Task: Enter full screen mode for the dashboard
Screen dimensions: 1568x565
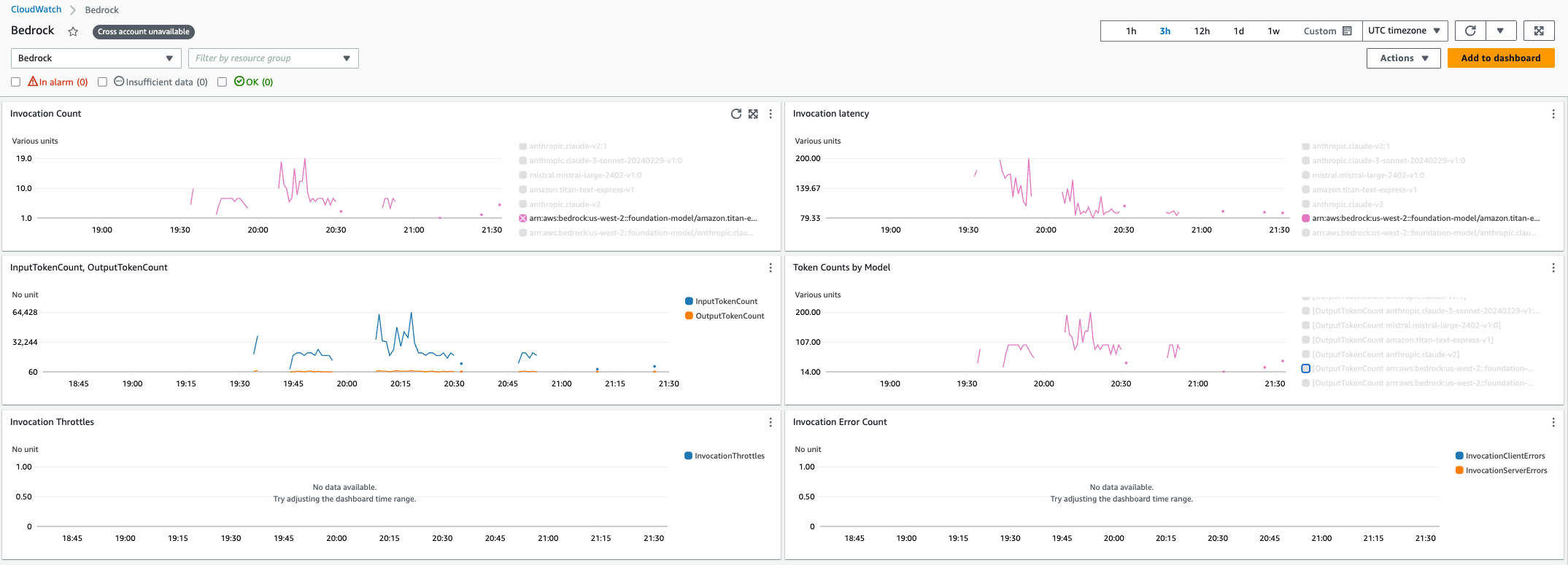Action: (1539, 31)
